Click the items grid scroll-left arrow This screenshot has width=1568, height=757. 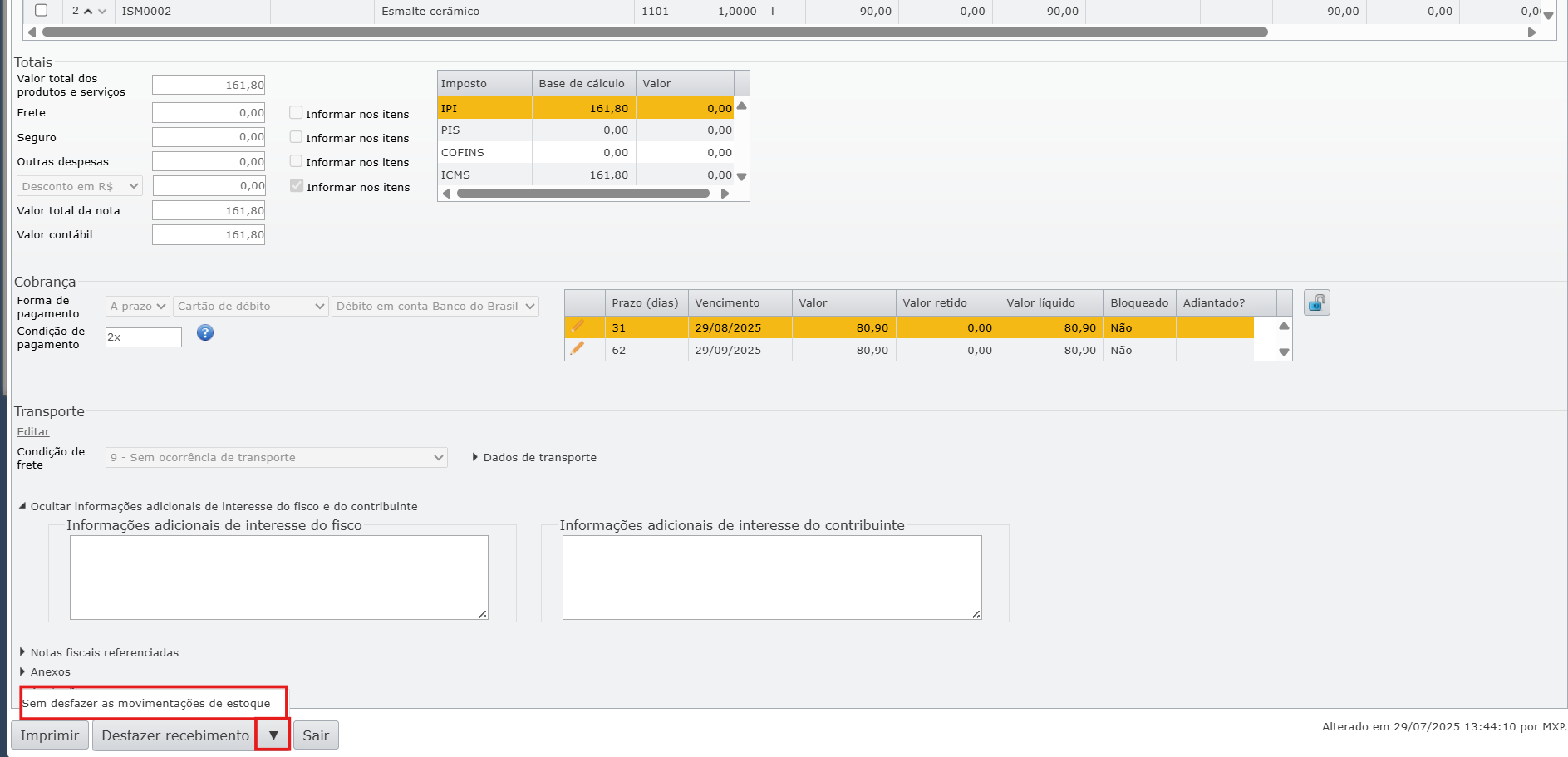click(32, 32)
